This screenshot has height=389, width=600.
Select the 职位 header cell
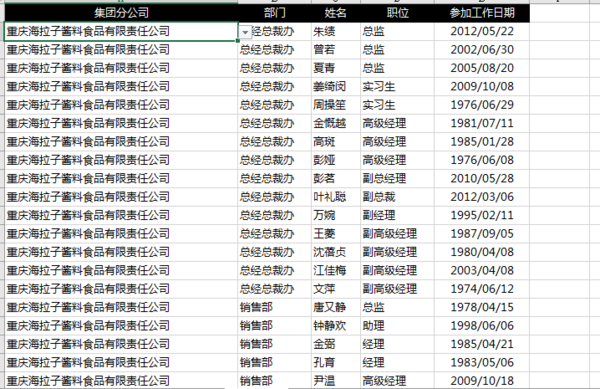pos(397,13)
